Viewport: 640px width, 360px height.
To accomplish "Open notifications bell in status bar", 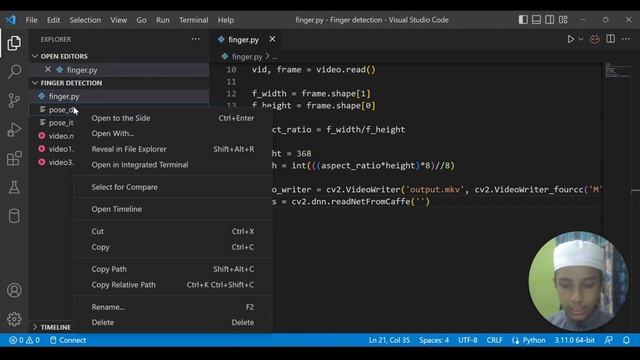I will (x=626, y=340).
